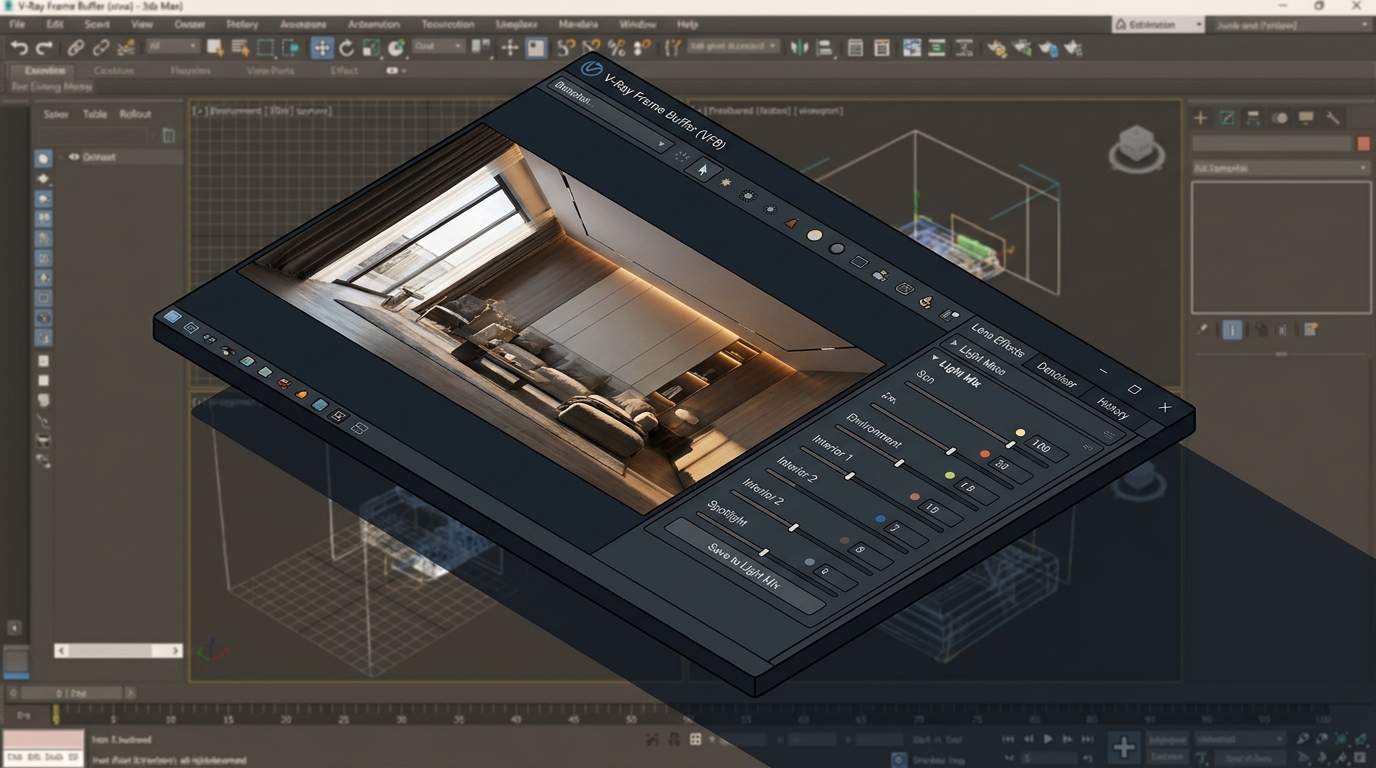Choose the rectangular selection region icon
The image size is (1376, 768).
point(266,47)
